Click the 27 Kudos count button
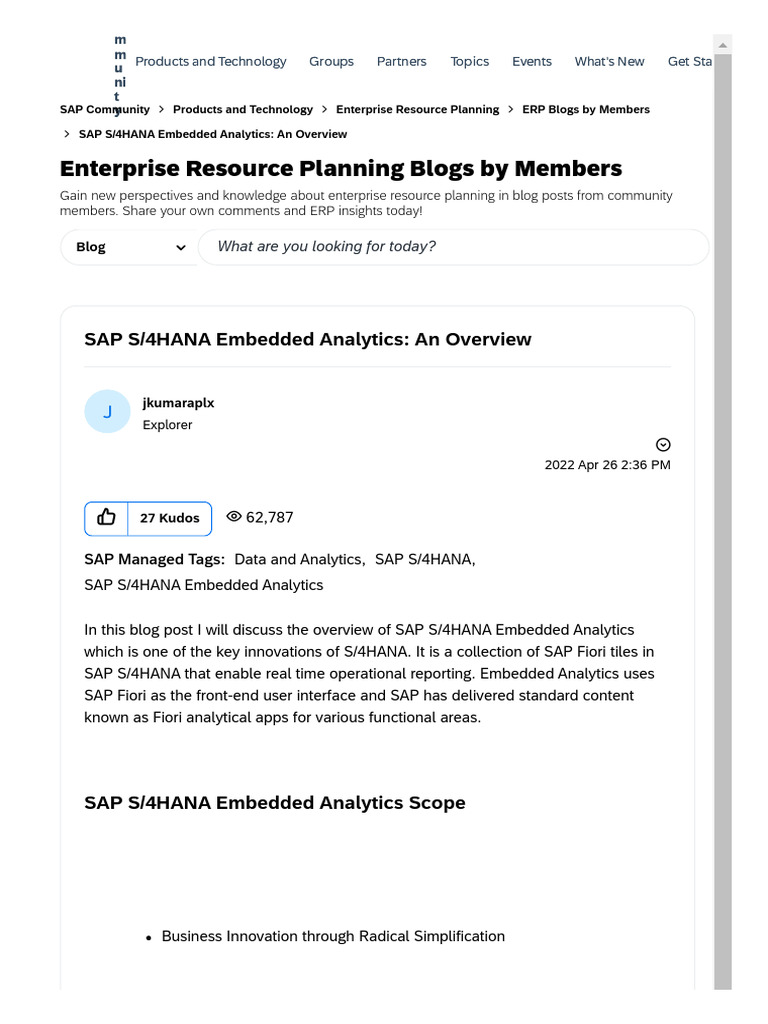The image size is (768, 1024). point(169,518)
